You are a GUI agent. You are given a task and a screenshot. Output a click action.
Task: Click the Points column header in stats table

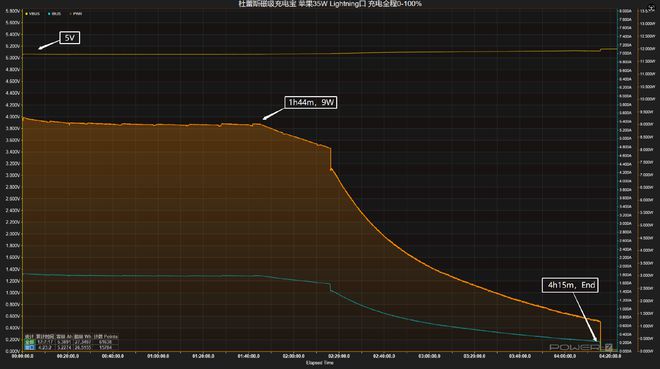pos(111,337)
